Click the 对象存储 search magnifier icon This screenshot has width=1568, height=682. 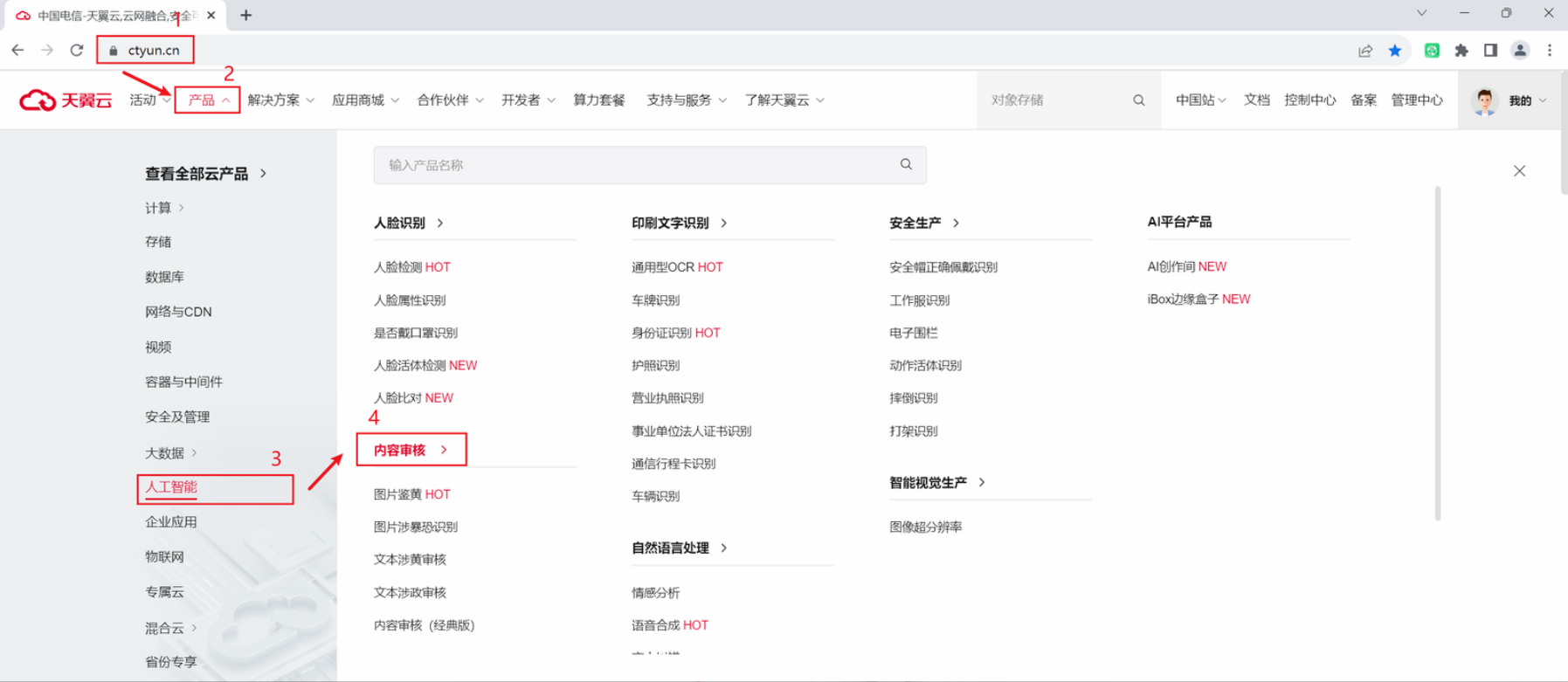1139,100
